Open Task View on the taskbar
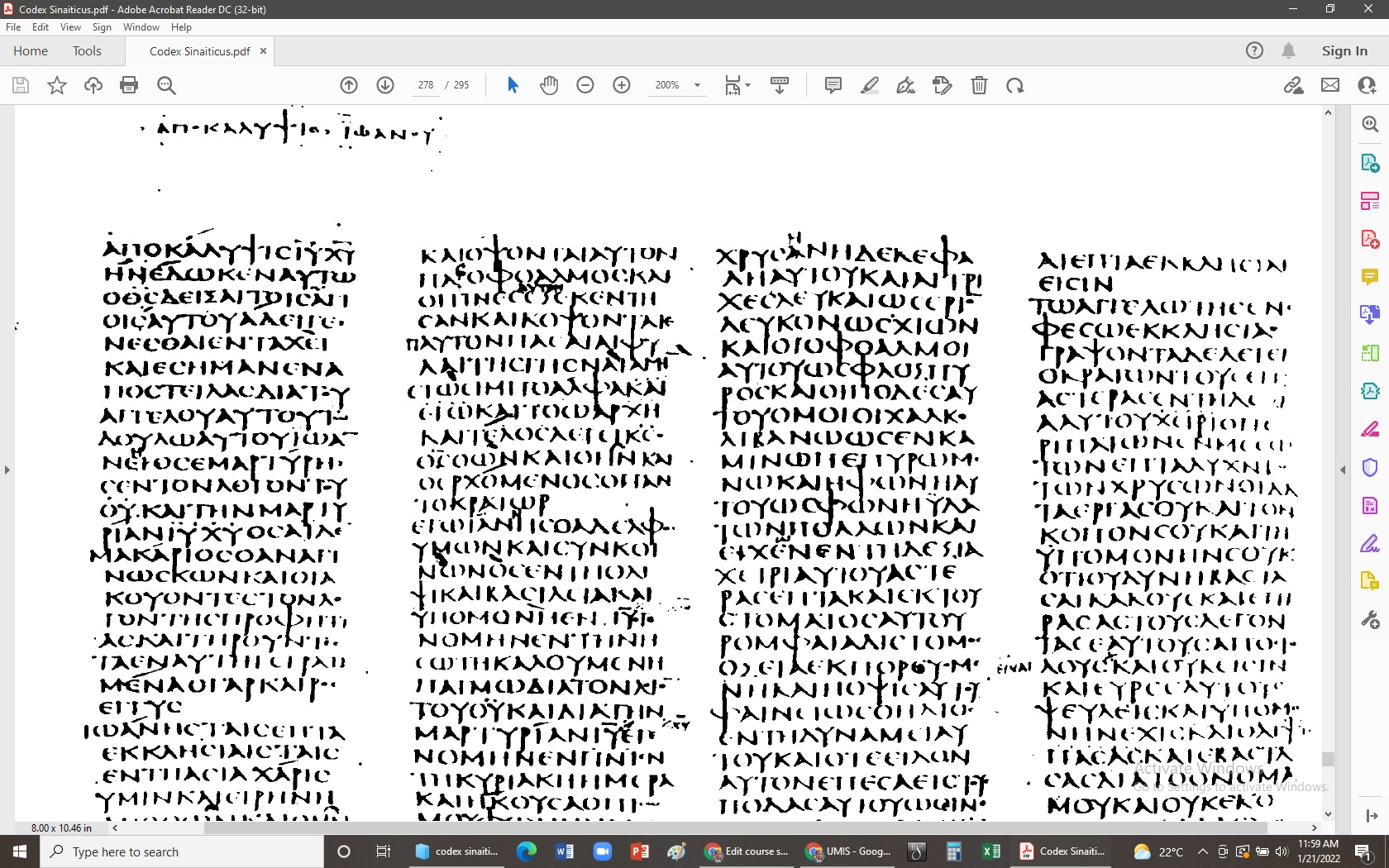Viewport: 1389px width, 868px height. point(383,851)
